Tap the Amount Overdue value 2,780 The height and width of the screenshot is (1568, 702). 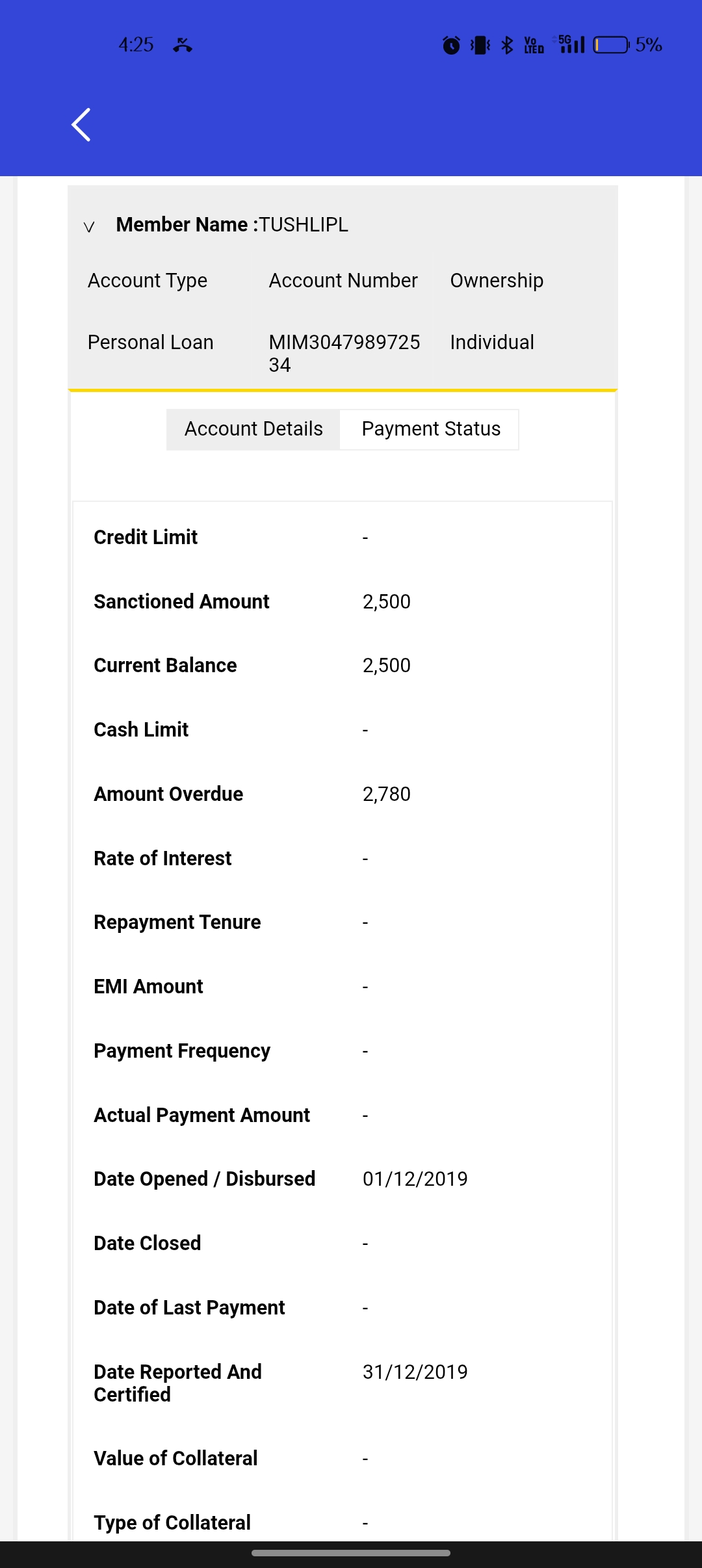pos(387,794)
